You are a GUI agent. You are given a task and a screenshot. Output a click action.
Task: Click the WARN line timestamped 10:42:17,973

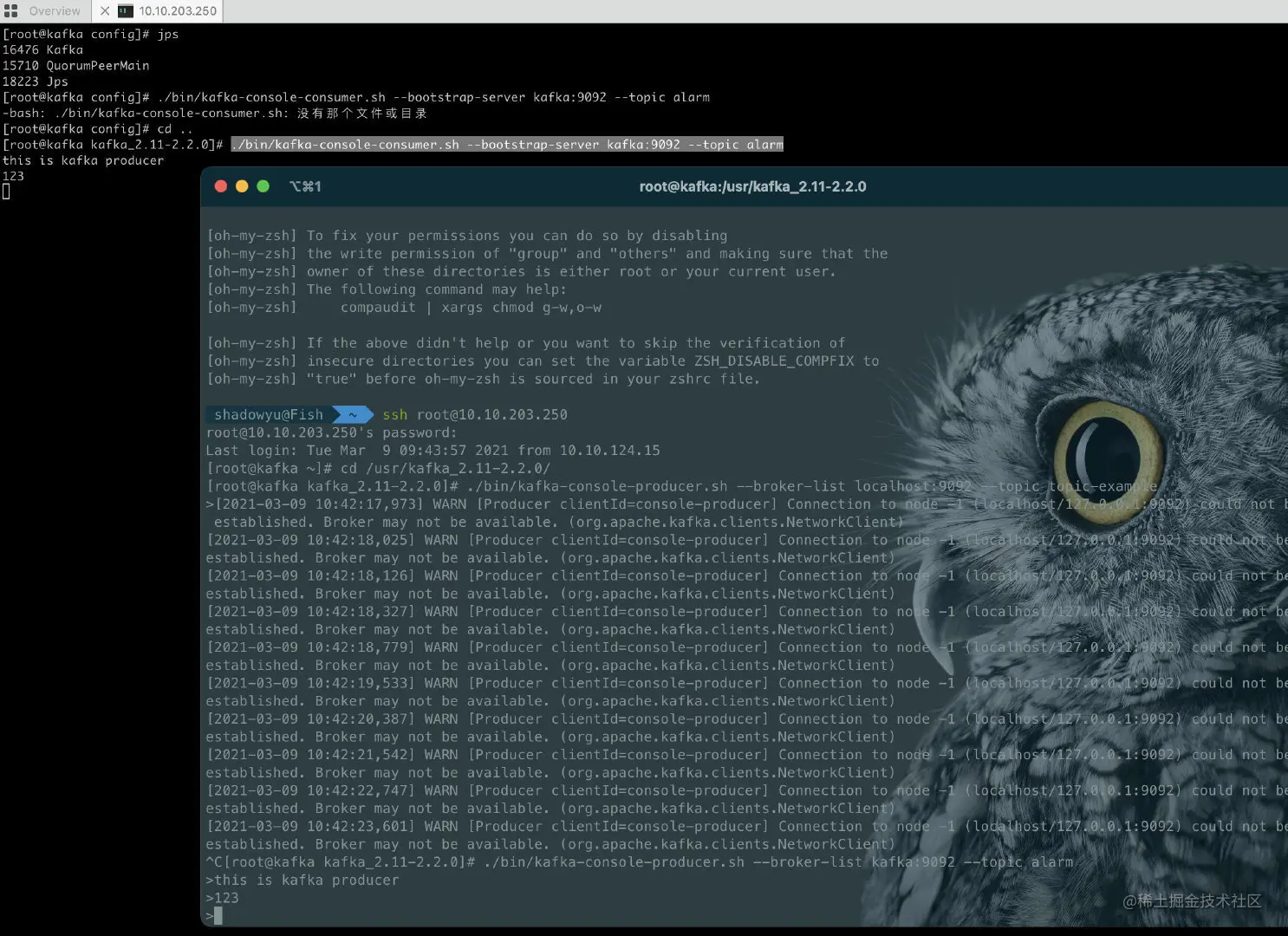(746, 504)
